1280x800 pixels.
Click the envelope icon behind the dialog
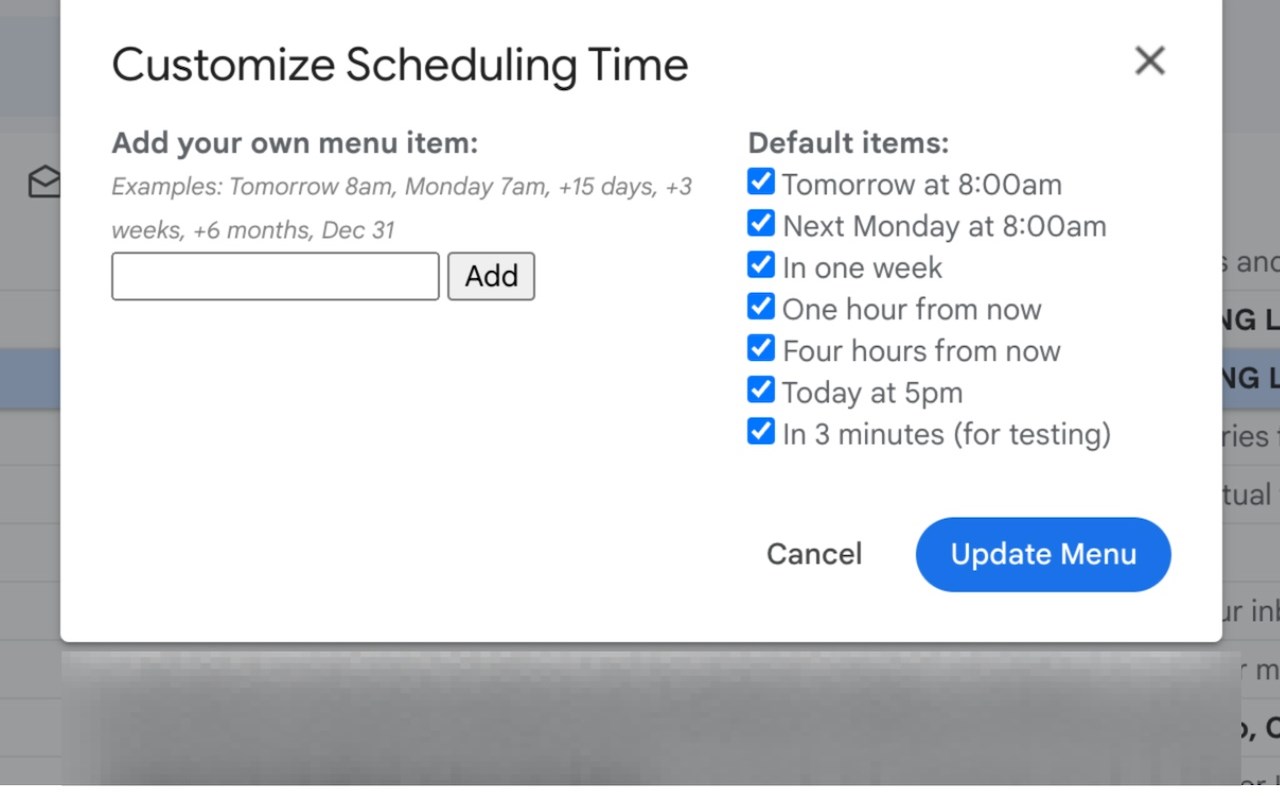coord(44,182)
